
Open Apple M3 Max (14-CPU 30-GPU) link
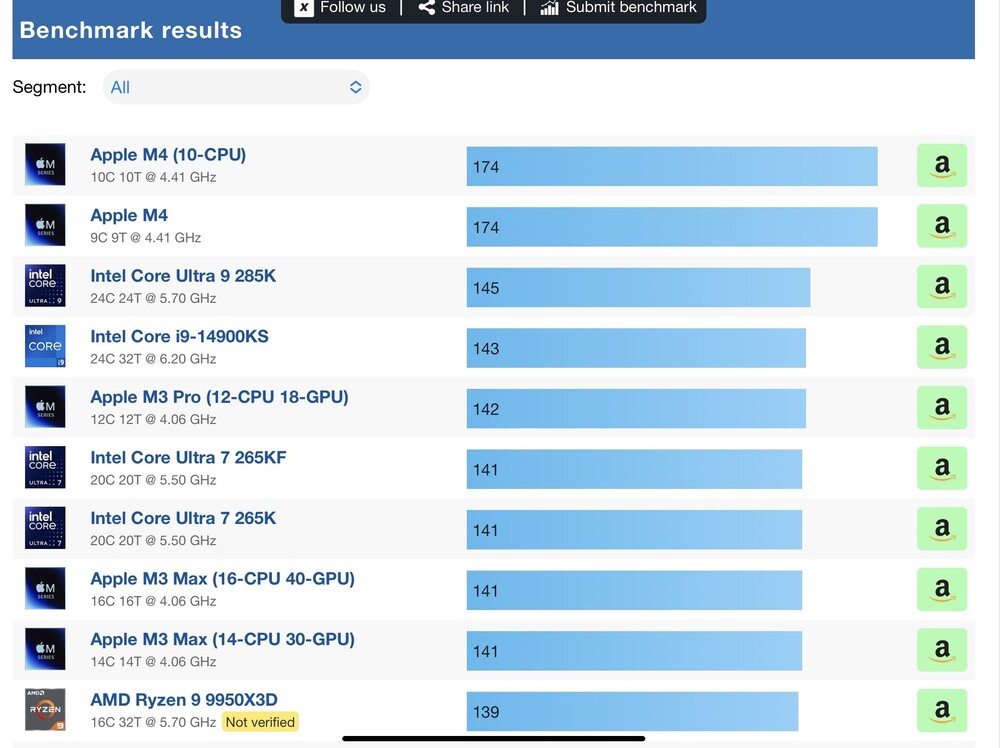click(x=223, y=640)
